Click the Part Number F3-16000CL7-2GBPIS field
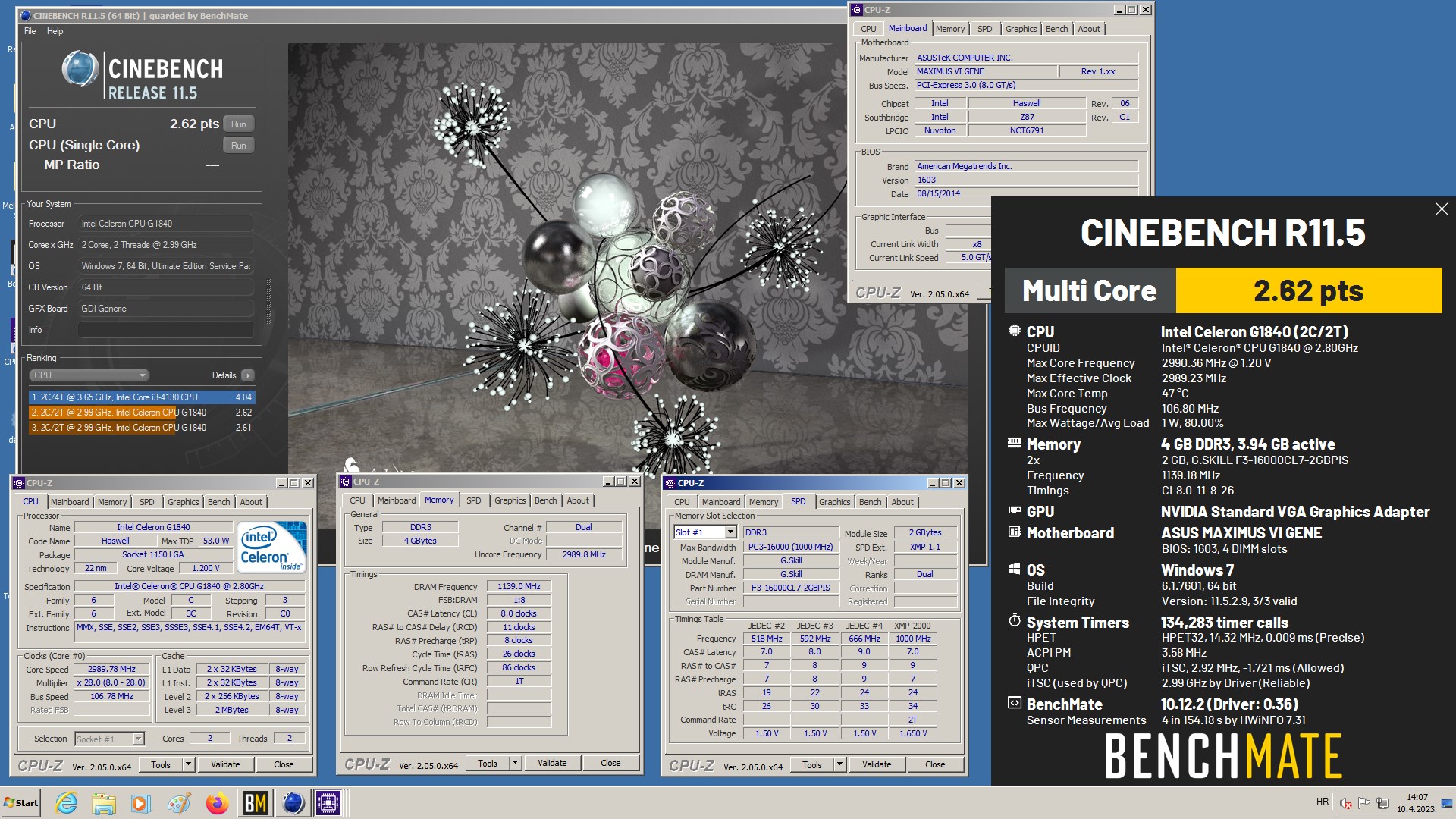Viewport: 1456px width, 819px height. 791,588
